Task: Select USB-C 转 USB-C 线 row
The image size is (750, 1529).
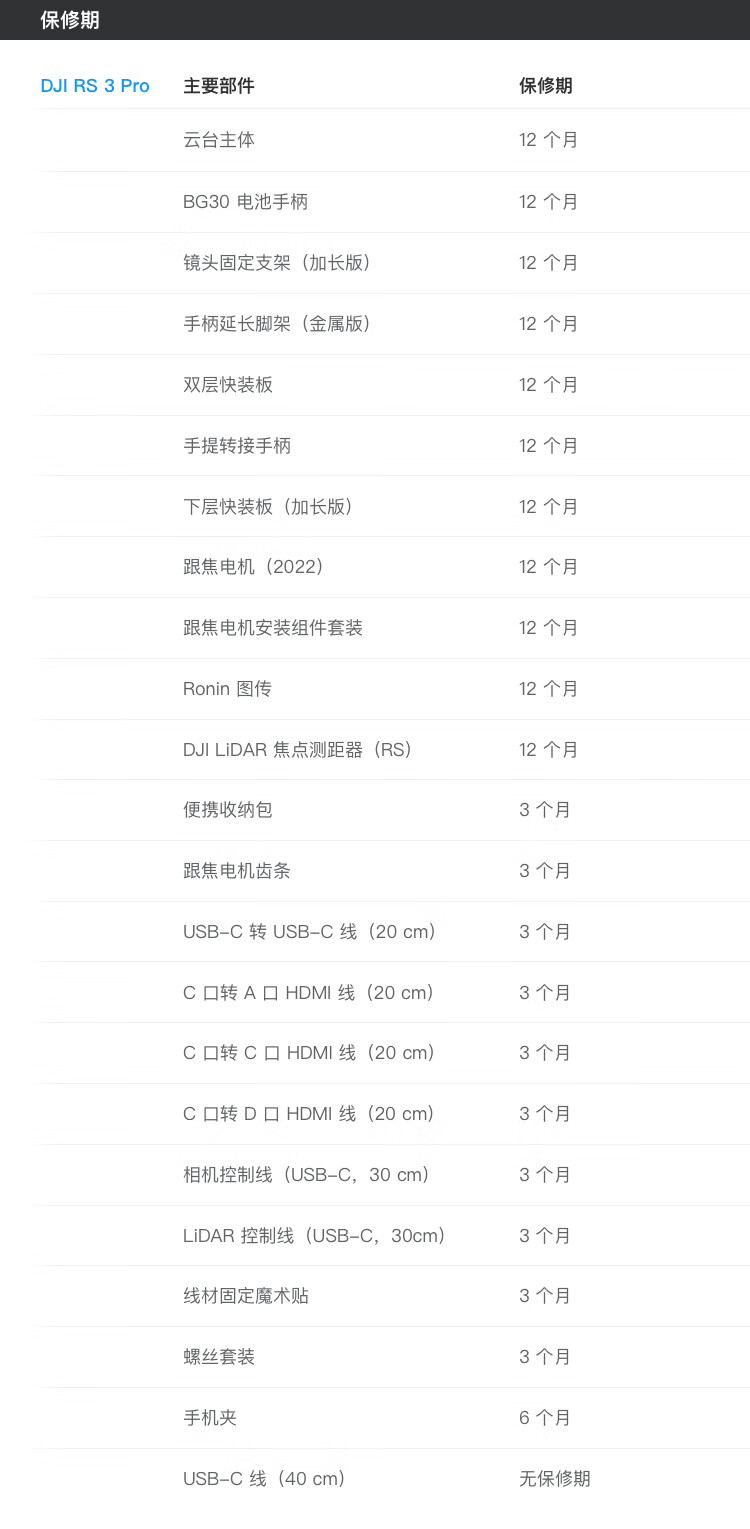Action: tap(395, 932)
